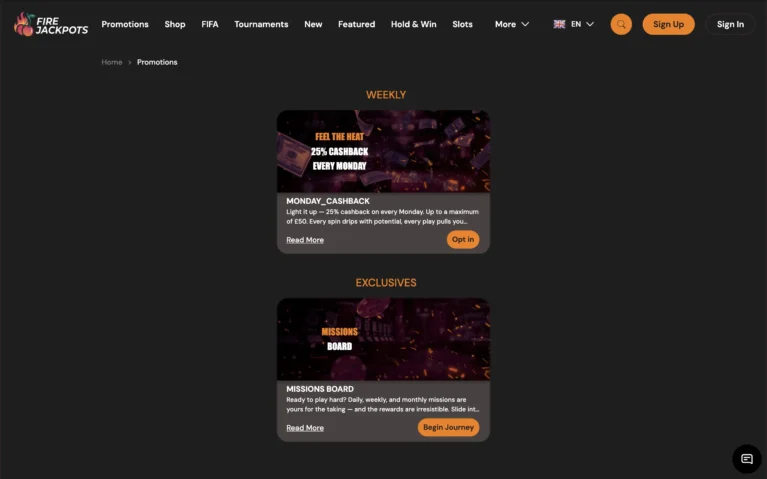
Task: Expand the More menu chevron
Action: pyautogui.click(x=525, y=24)
